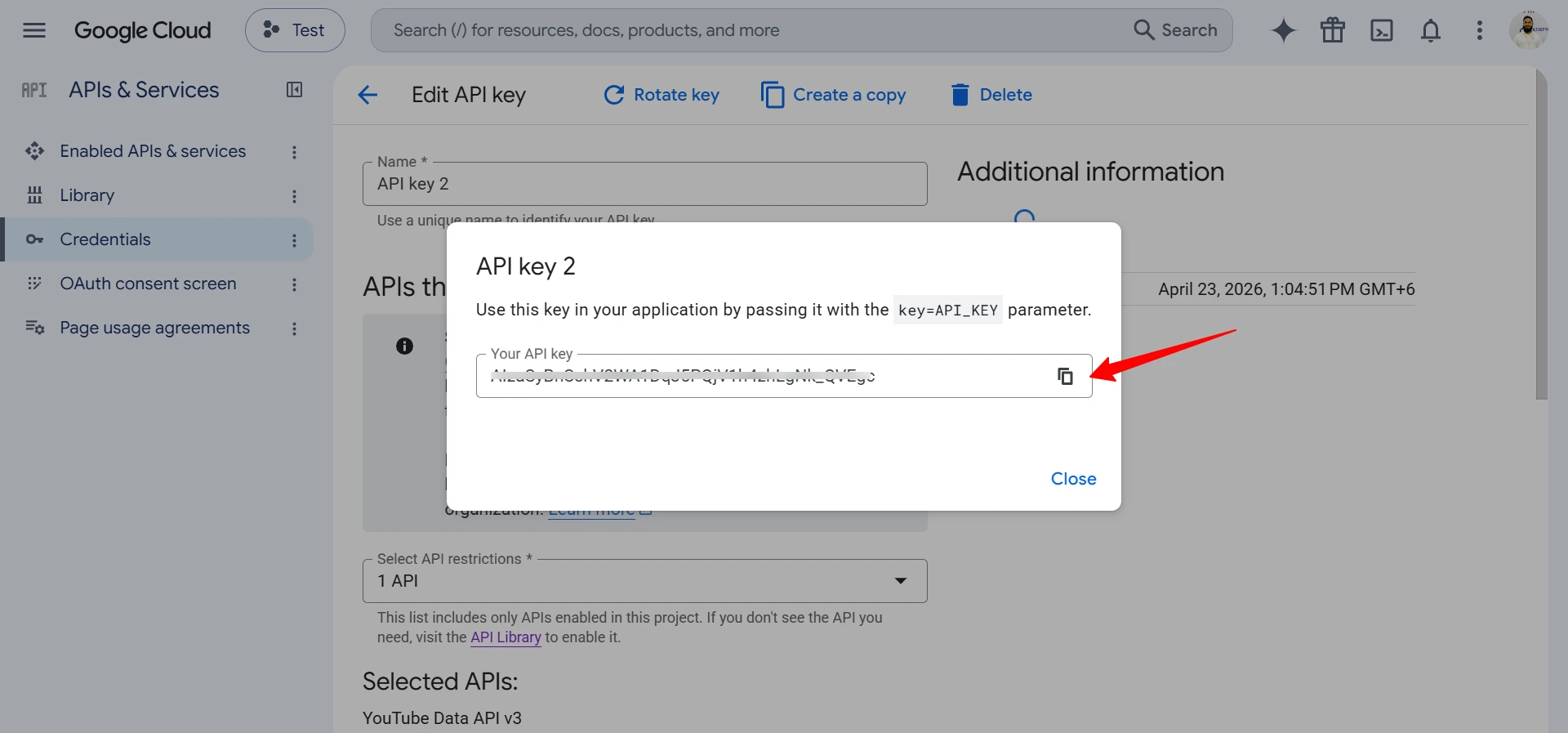Open Gemini AI assistant sparkle icon

point(1284,30)
